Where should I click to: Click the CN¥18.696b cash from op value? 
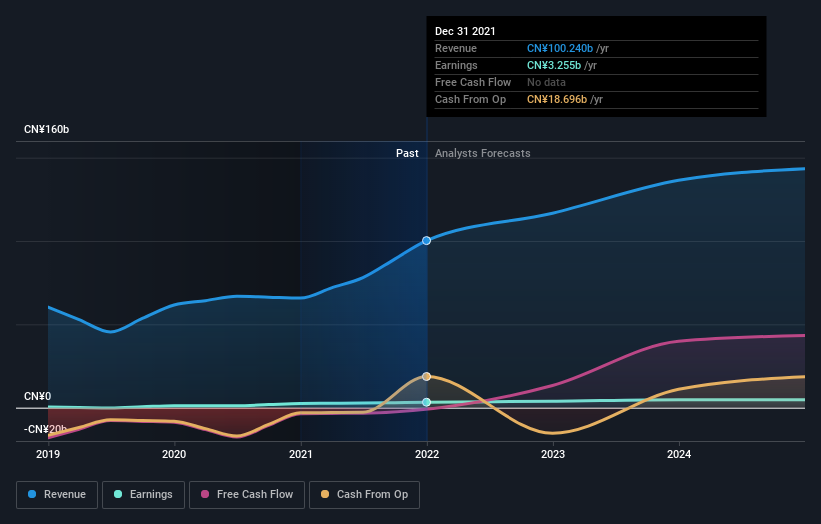click(557, 99)
